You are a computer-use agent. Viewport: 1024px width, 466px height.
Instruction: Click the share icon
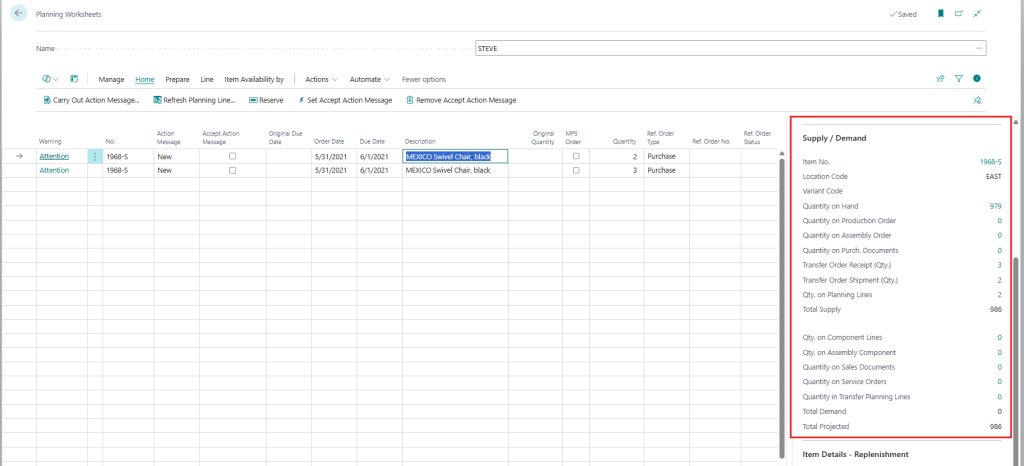pos(940,79)
